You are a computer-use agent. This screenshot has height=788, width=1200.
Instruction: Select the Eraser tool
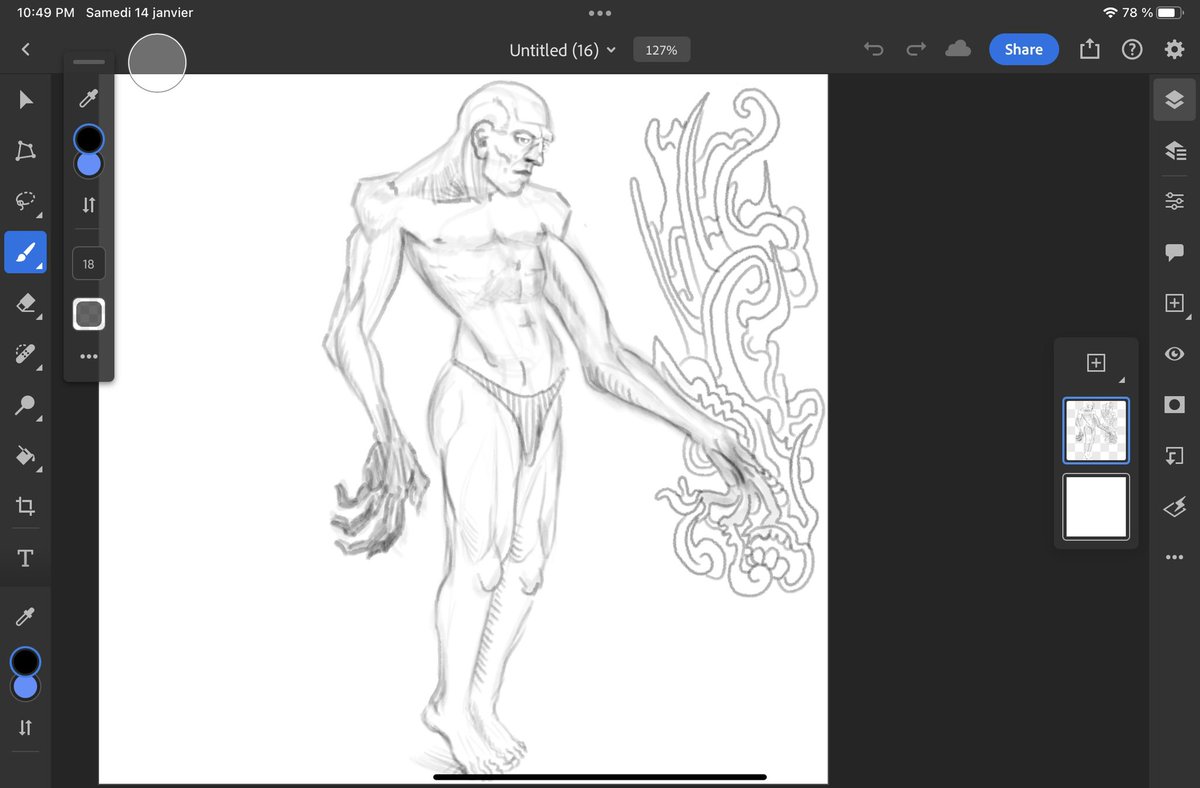26,304
